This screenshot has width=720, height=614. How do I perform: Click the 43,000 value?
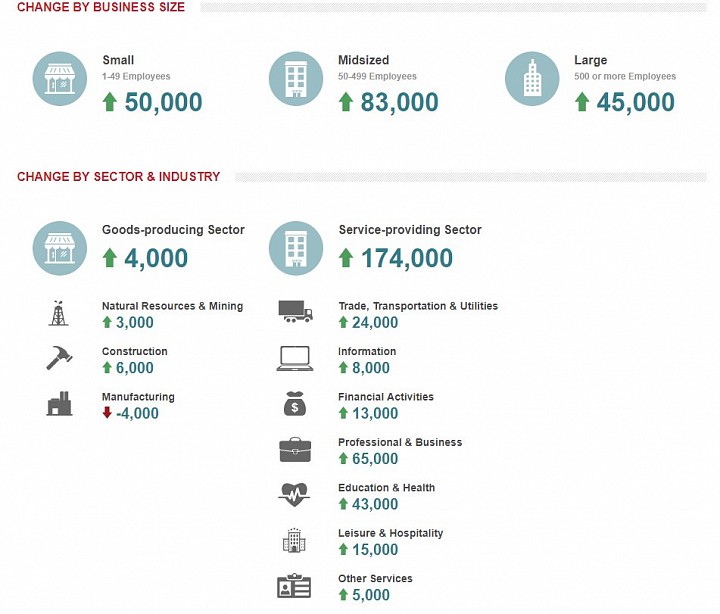coord(375,504)
